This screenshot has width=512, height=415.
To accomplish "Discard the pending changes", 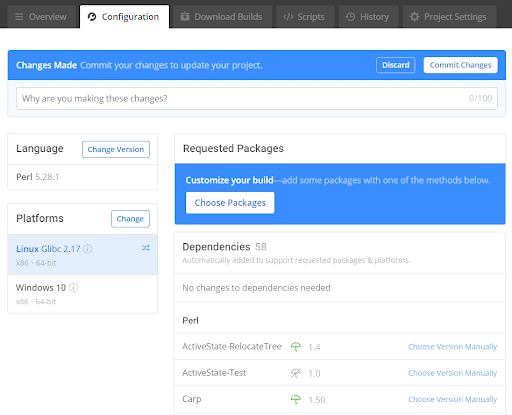I will pyautogui.click(x=396, y=65).
